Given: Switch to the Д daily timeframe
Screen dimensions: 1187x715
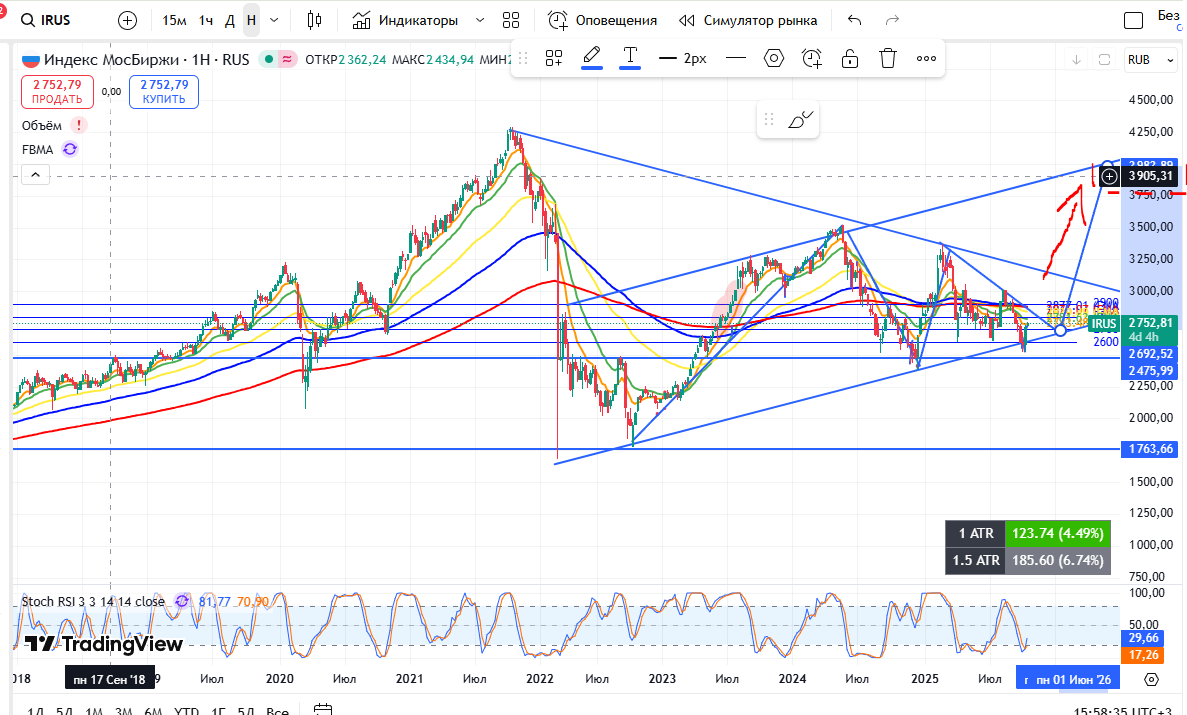Looking at the screenshot, I should 230,20.
